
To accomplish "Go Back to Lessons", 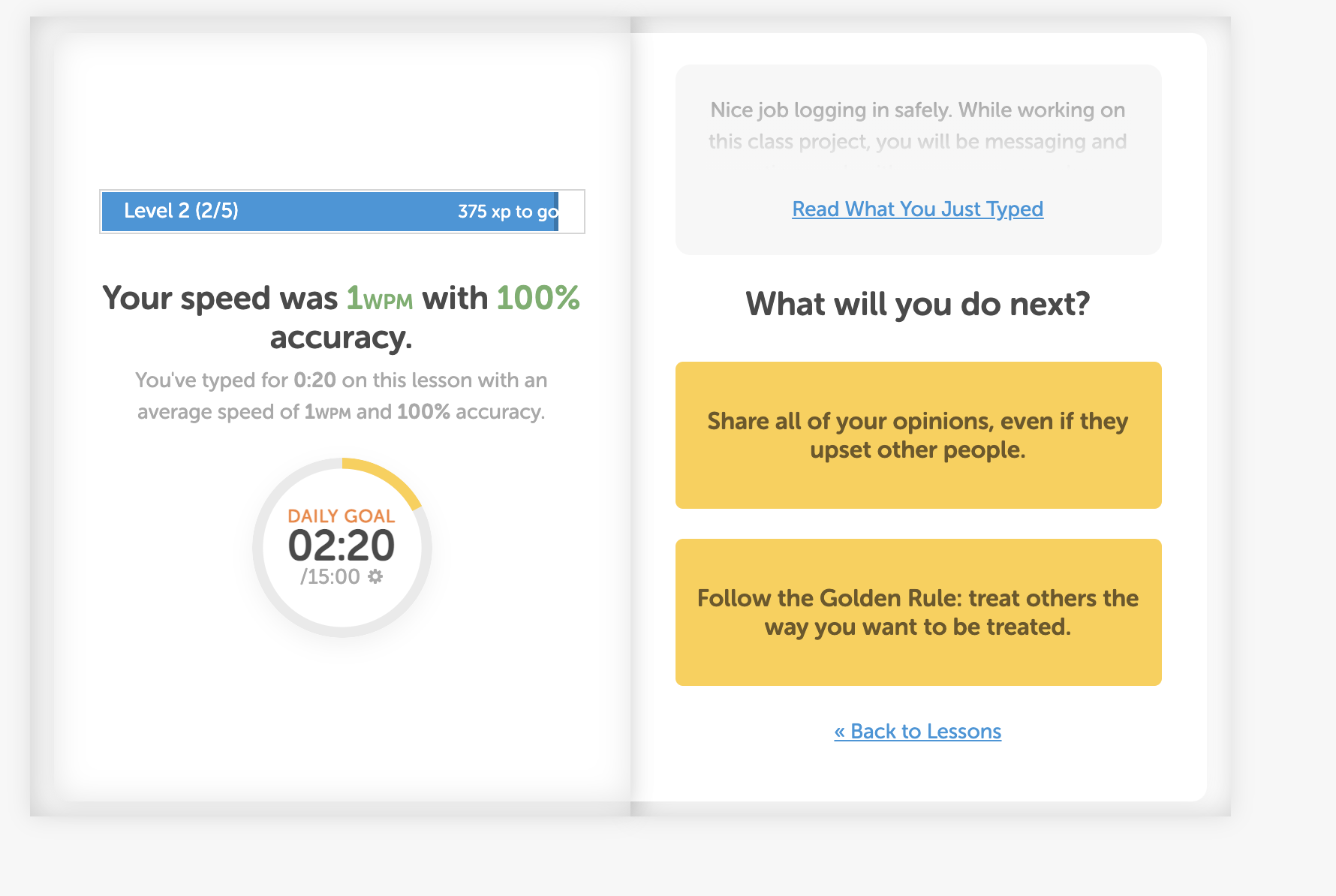I will pyautogui.click(x=917, y=731).
